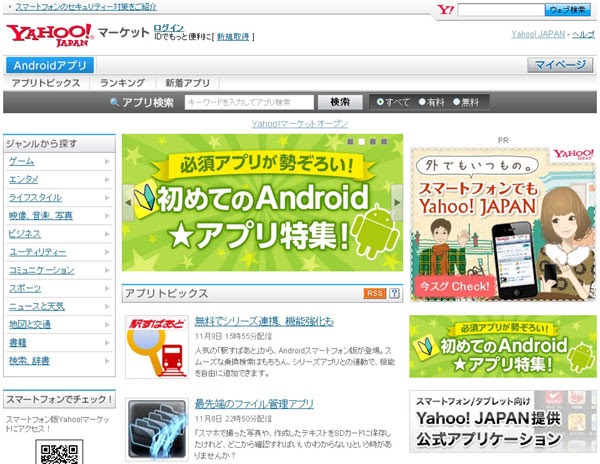
Task: Show next banner with right arrow
Action: pos(397,202)
